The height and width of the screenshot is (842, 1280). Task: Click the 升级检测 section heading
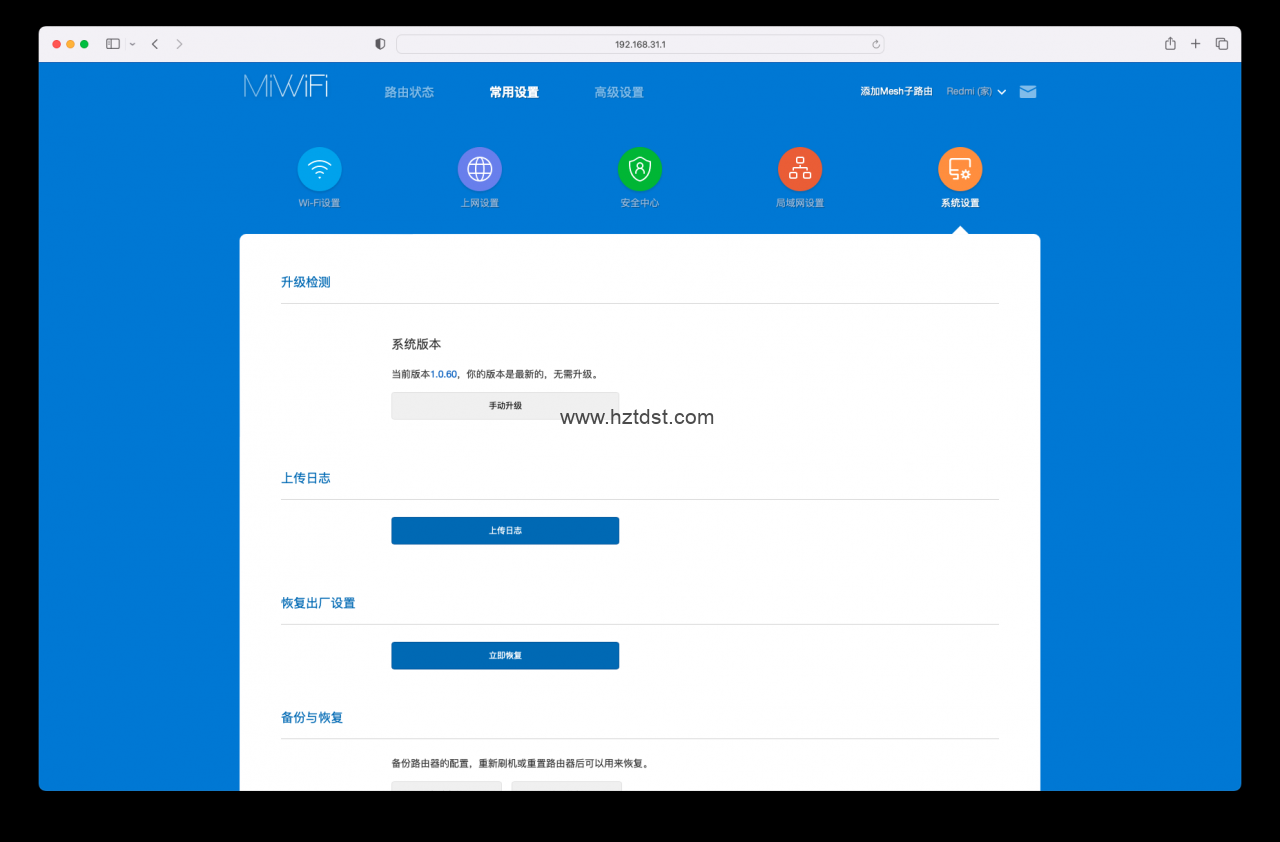[x=306, y=282]
